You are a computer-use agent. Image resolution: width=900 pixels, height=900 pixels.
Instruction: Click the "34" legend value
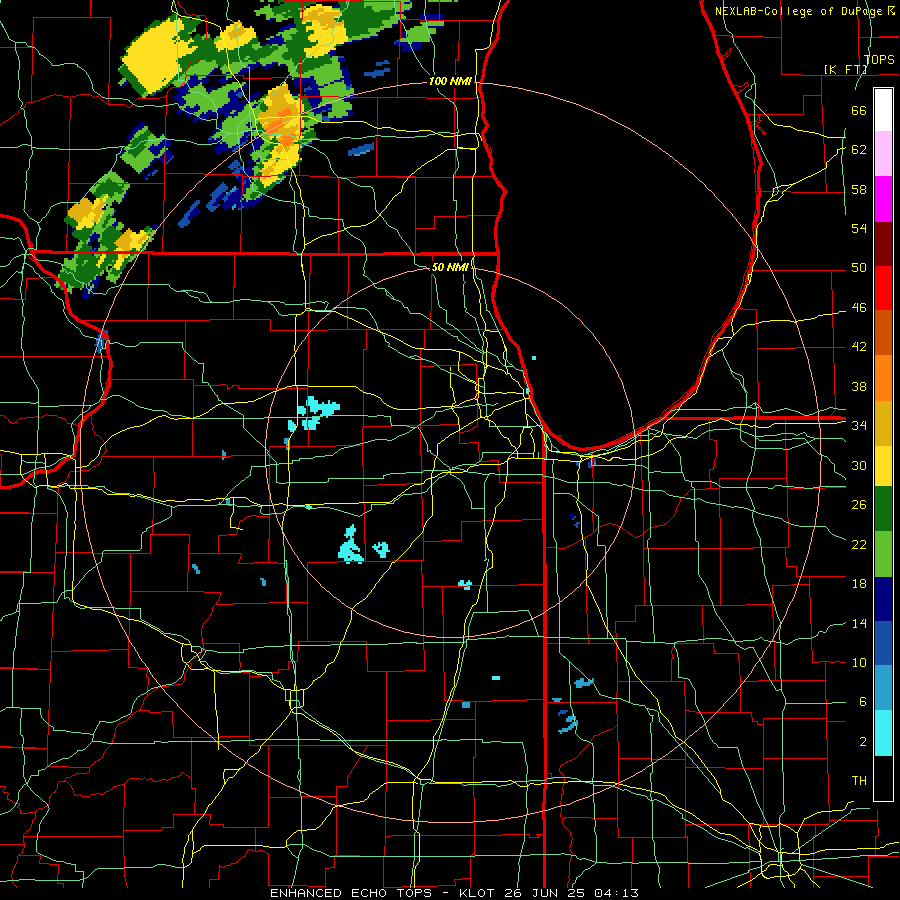pos(859,426)
